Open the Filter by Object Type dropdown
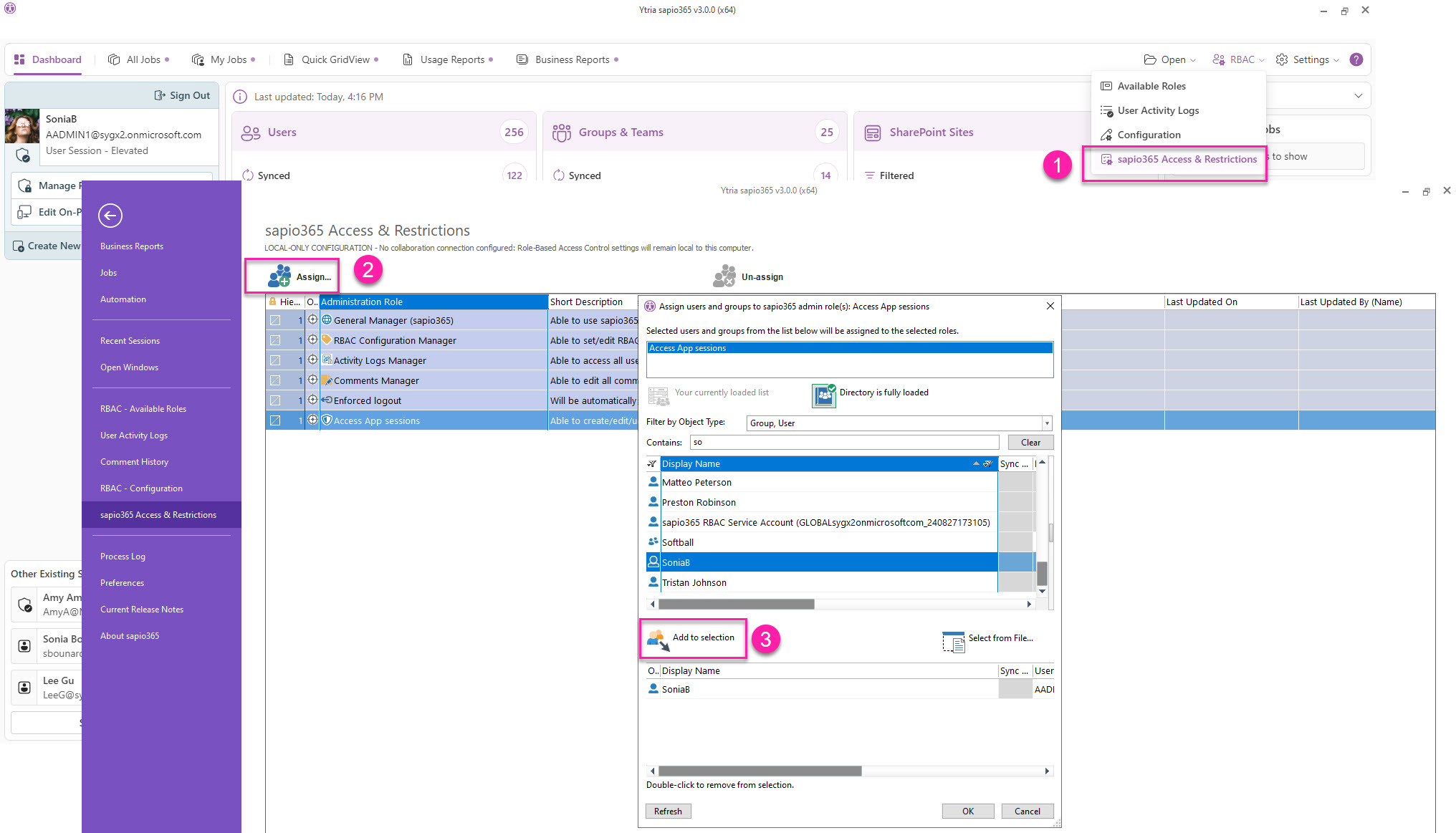Screen dimensions: 1456x833 1047,423
